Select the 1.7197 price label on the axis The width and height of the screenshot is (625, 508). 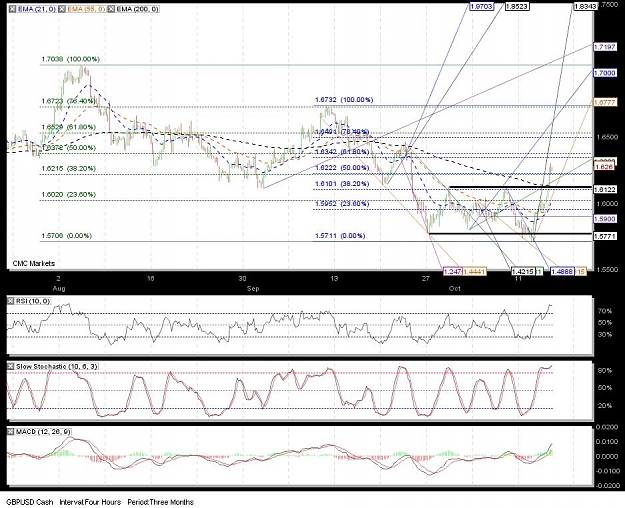point(605,47)
